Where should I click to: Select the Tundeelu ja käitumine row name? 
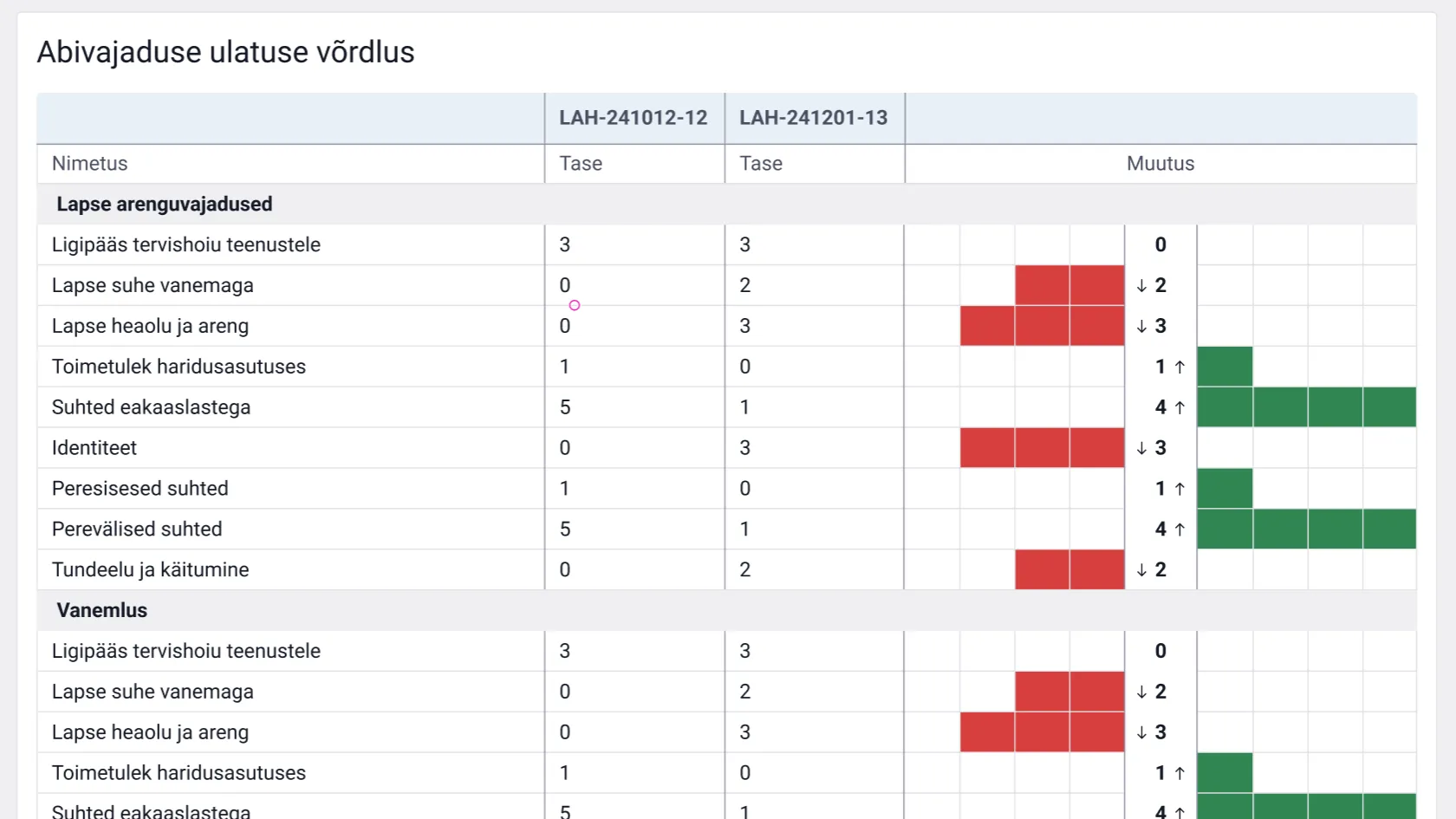[150, 570]
